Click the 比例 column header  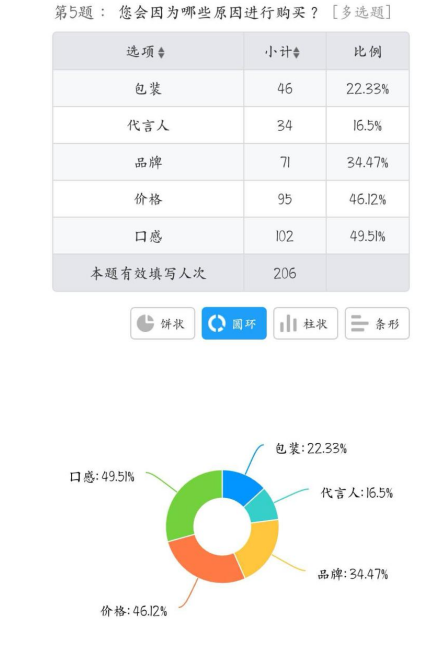368,51
